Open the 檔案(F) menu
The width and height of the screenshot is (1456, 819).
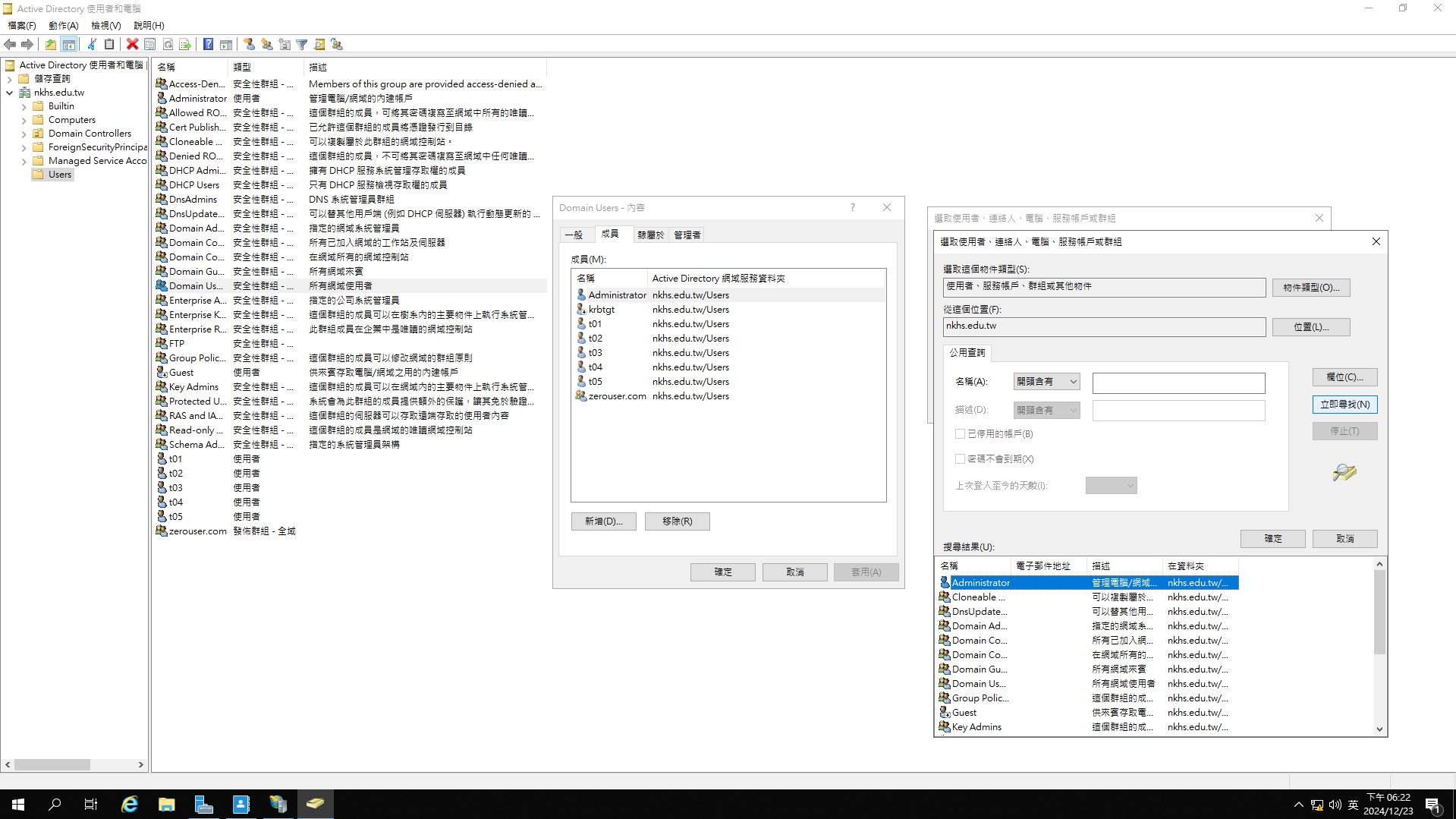click(21, 26)
